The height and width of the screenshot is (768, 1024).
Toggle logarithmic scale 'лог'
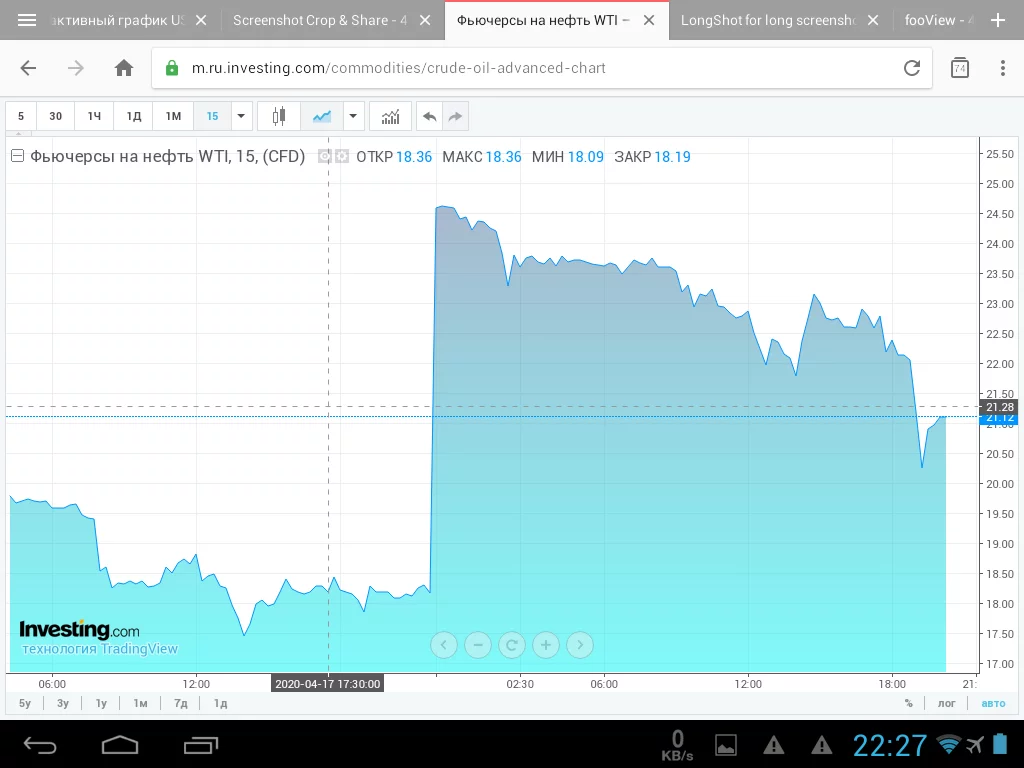(946, 703)
